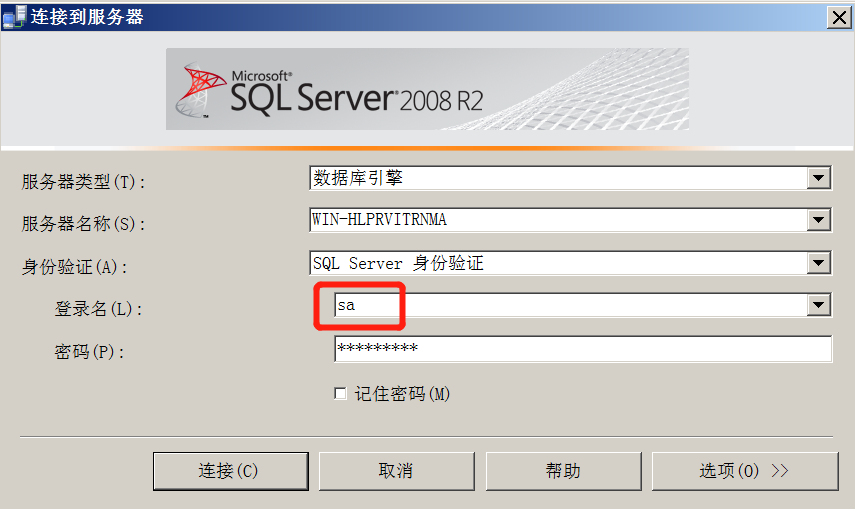Cancel the dialog with 取消
Image resolution: width=855 pixels, height=509 pixels.
click(x=396, y=471)
